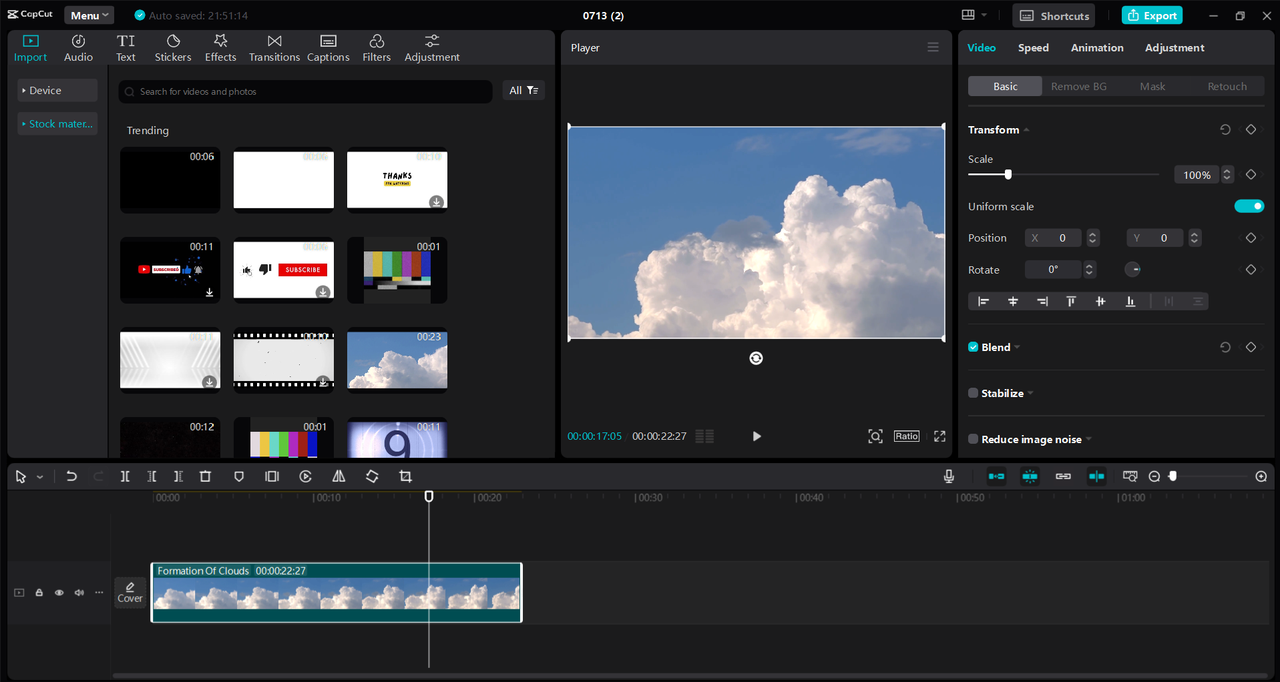Mute the video track audio
Viewport: 1280px width, 682px height.
(79, 593)
